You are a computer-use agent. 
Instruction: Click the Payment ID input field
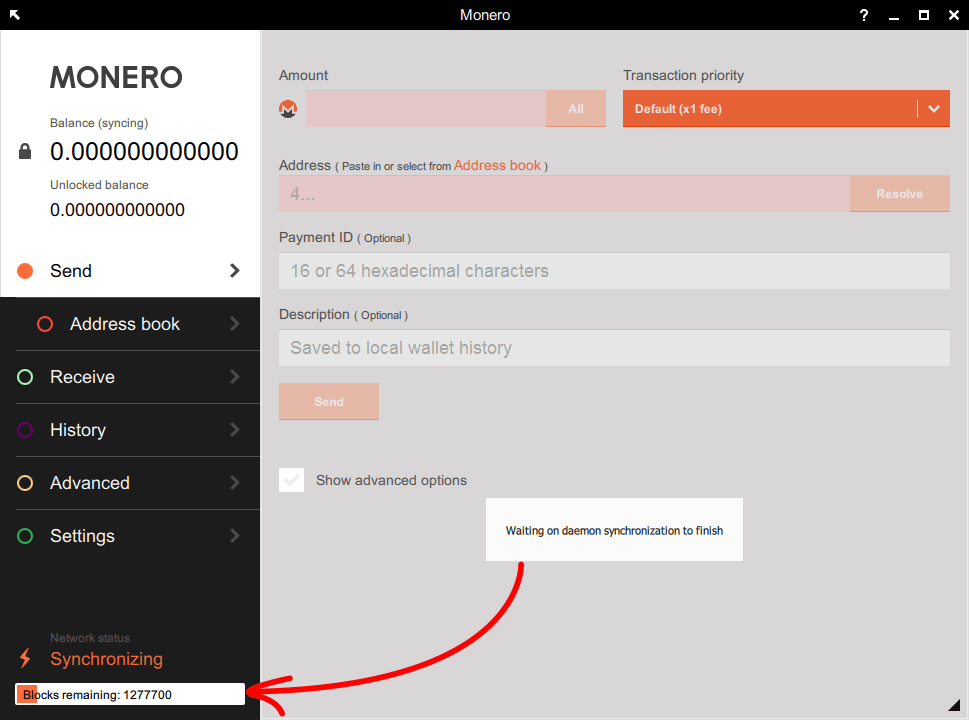pyautogui.click(x=613, y=271)
